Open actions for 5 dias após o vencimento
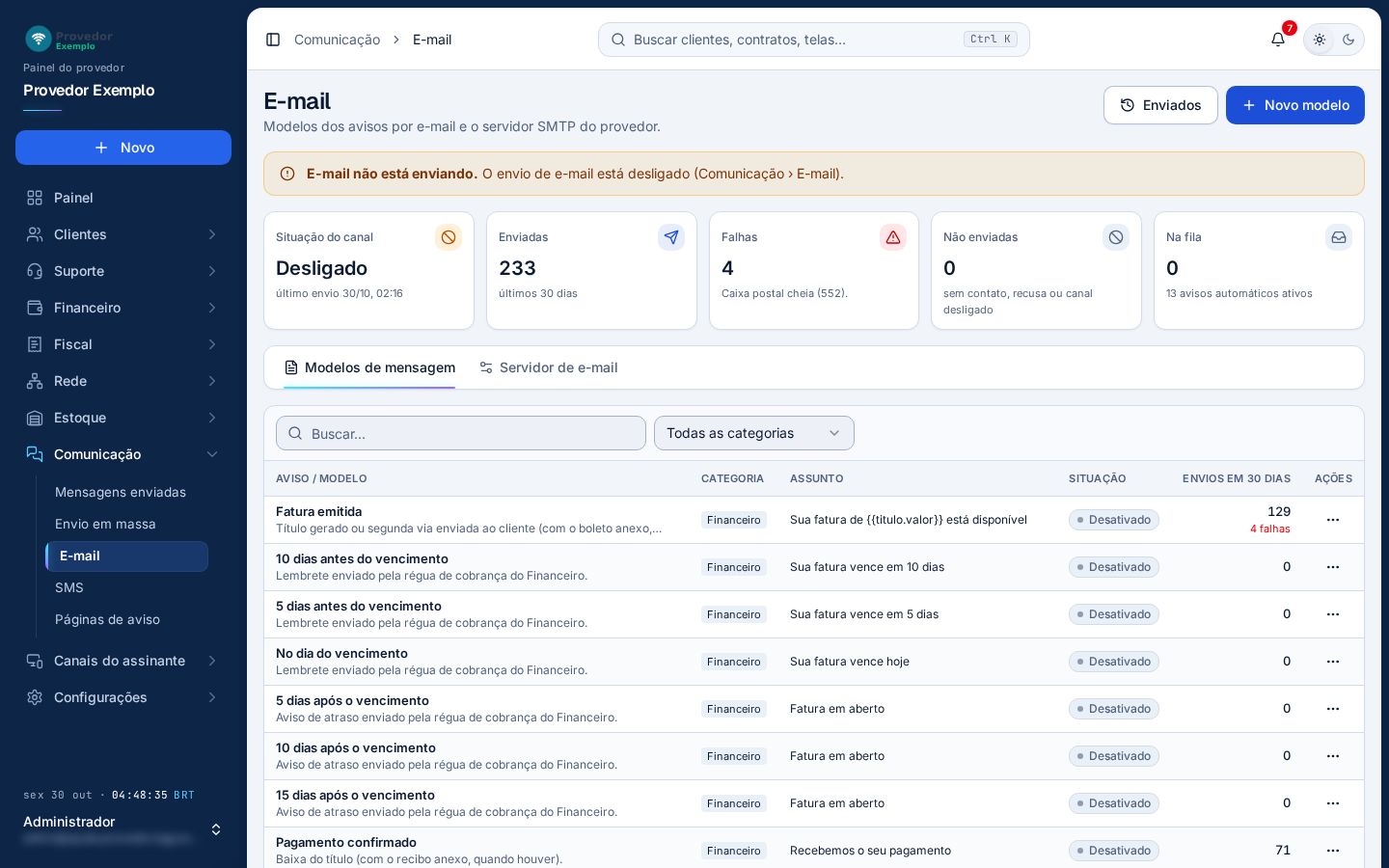Viewport: 1389px width, 868px height. [x=1333, y=709]
